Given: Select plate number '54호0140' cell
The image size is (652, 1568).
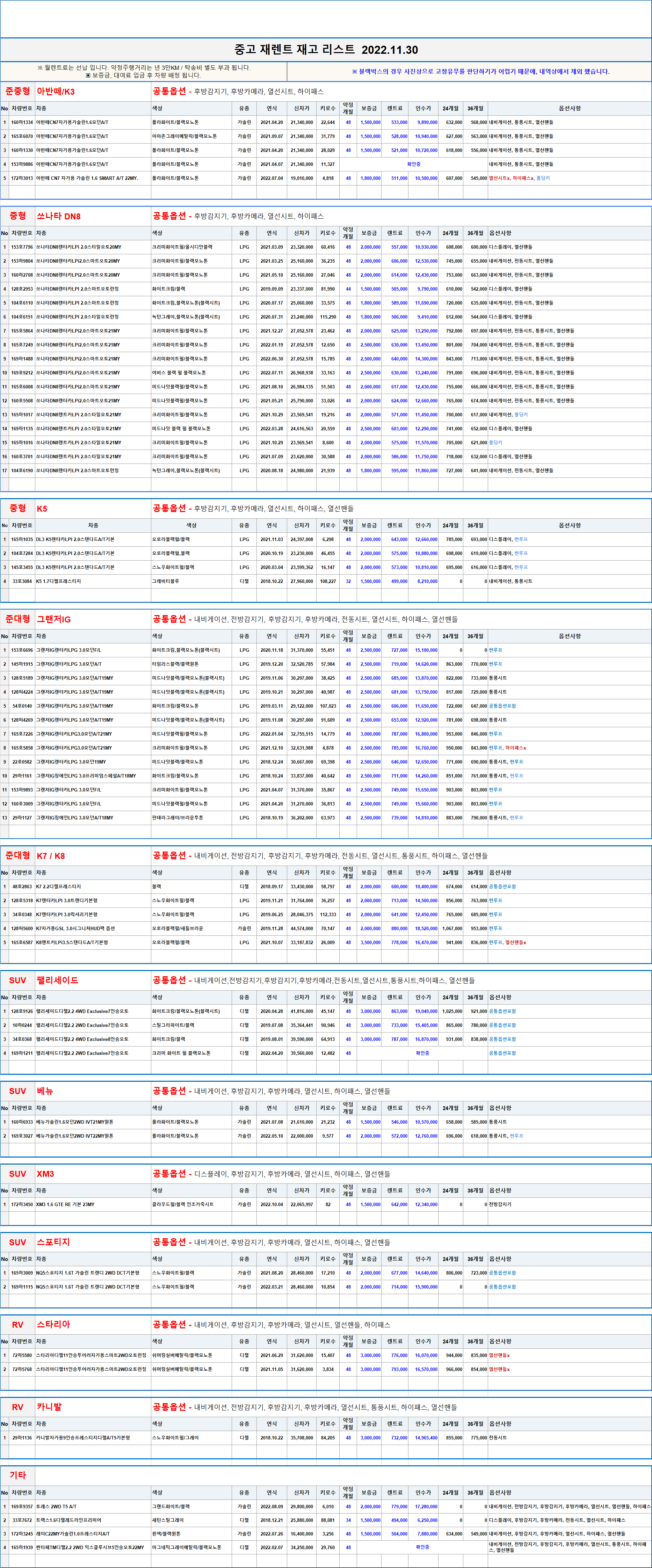Looking at the screenshot, I should coord(22,706).
